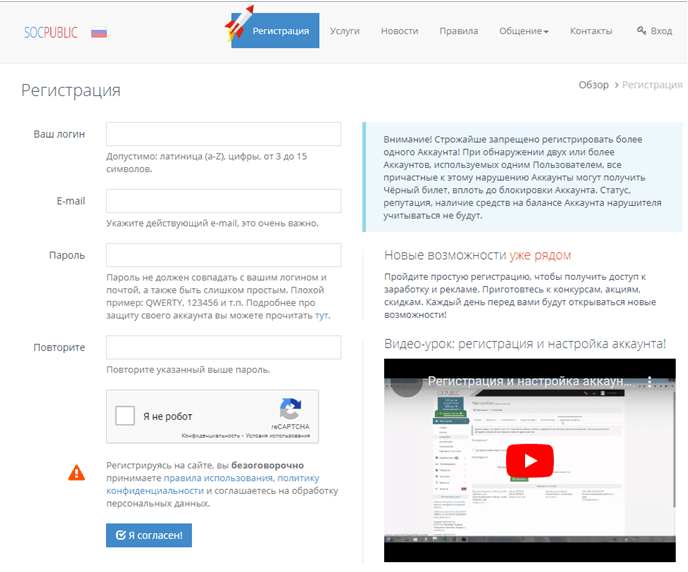Focus the Пароль input field

coord(223,255)
